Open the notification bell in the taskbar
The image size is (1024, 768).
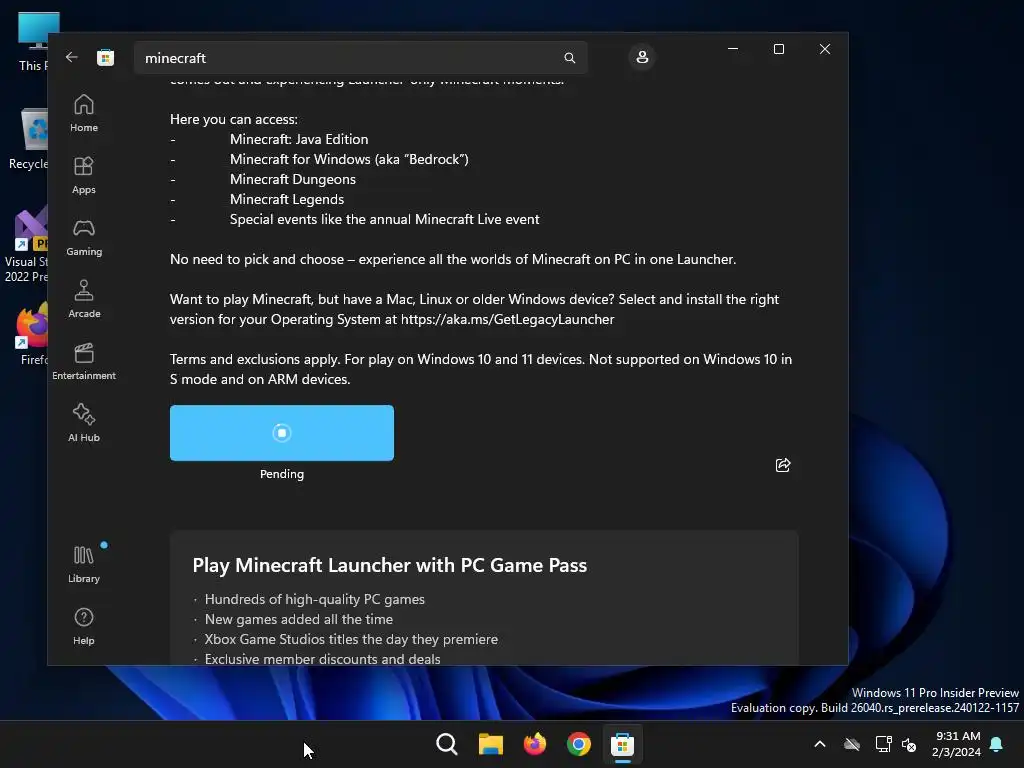[x=996, y=744]
